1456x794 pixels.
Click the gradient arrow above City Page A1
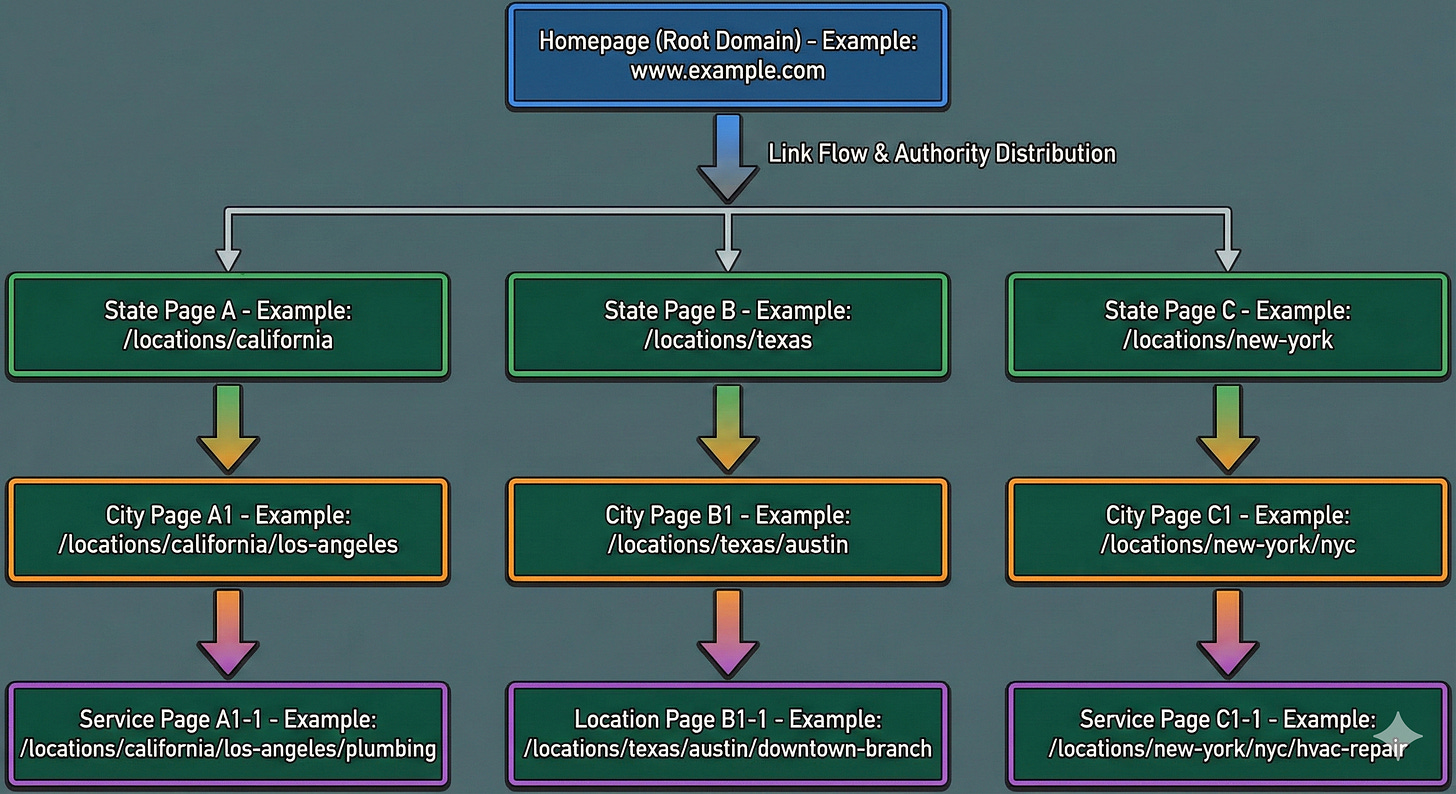pos(227,428)
